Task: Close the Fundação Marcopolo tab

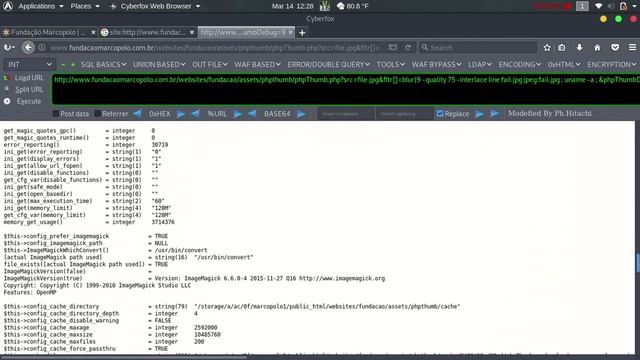Action: [x=93, y=32]
